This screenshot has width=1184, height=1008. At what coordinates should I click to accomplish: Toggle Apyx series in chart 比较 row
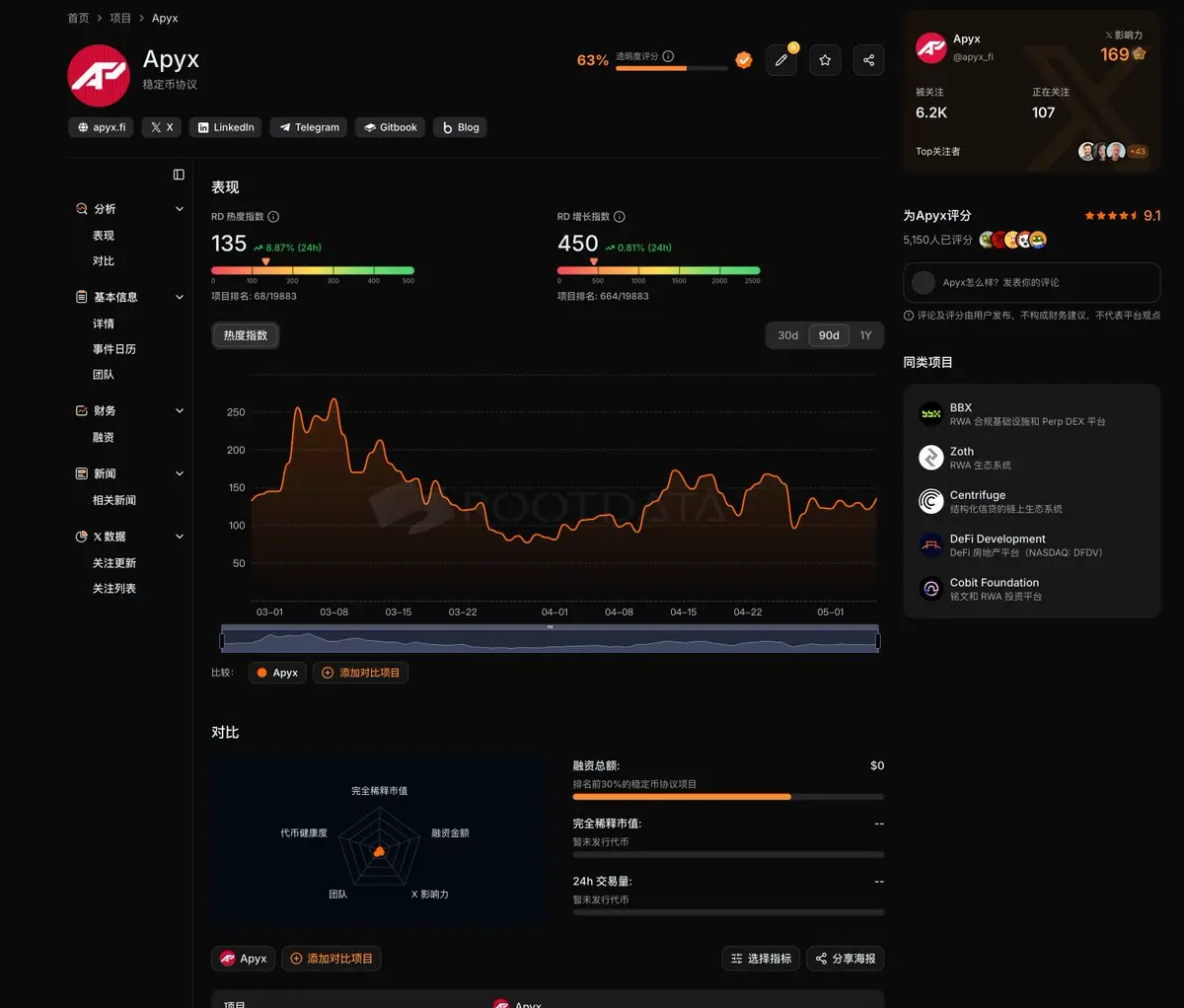coord(277,673)
